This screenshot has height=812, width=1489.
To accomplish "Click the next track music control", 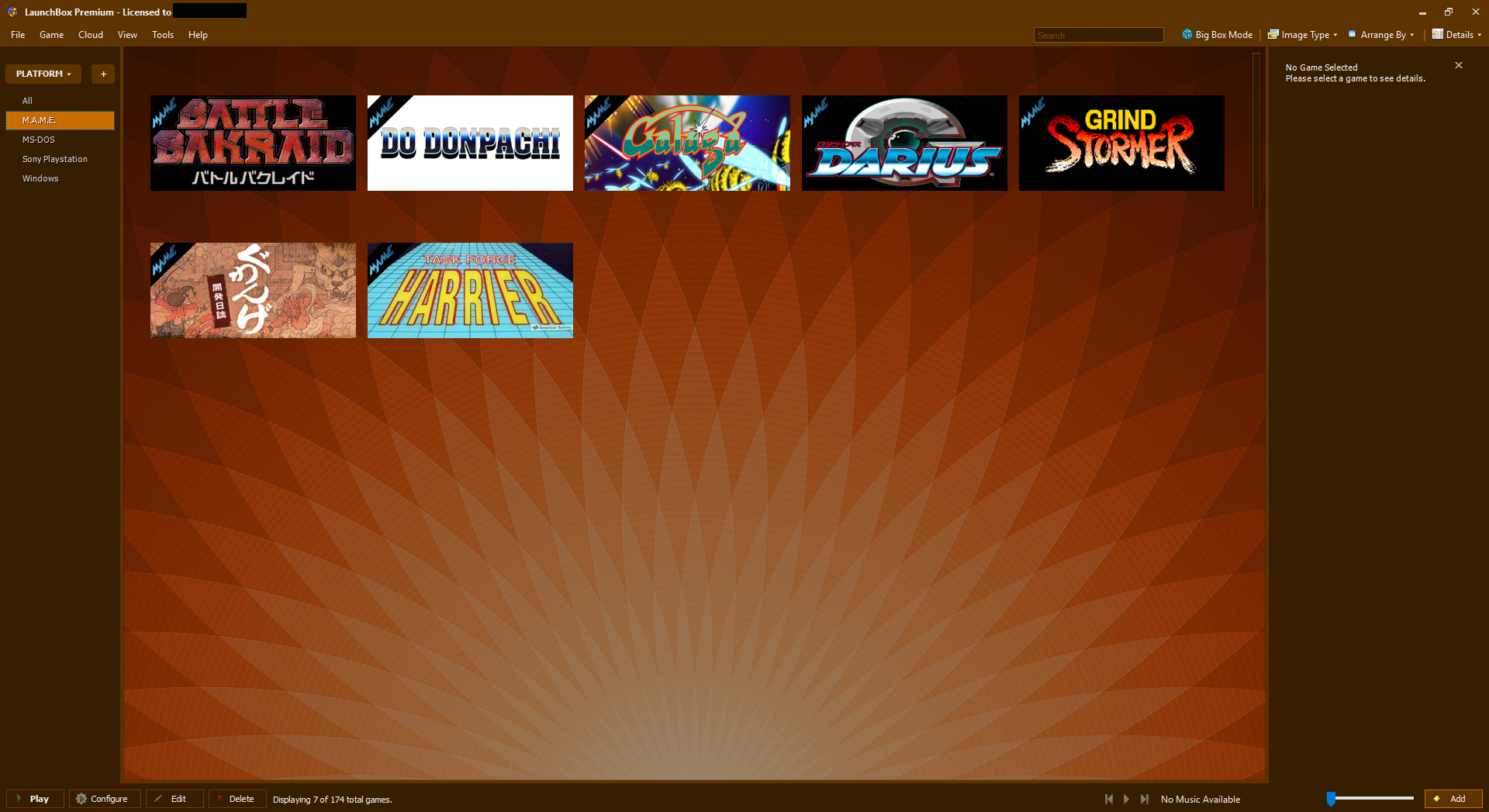I will pyautogui.click(x=1145, y=799).
